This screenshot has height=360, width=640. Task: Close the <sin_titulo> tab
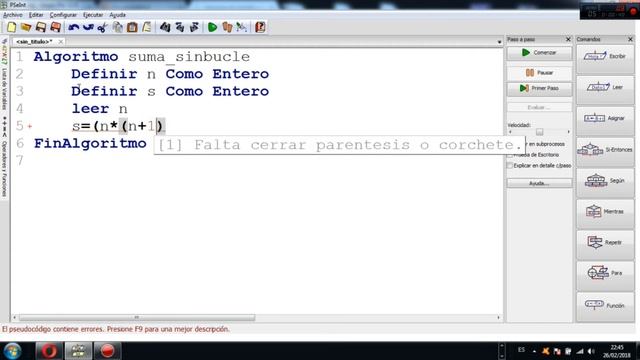coord(60,42)
